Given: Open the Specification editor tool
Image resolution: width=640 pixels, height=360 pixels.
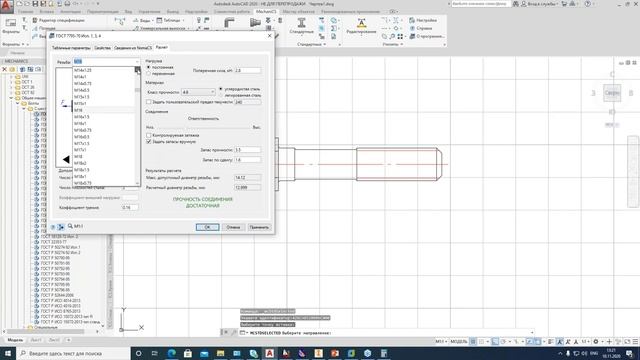Looking at the screenshot, I should click(59, 20).
